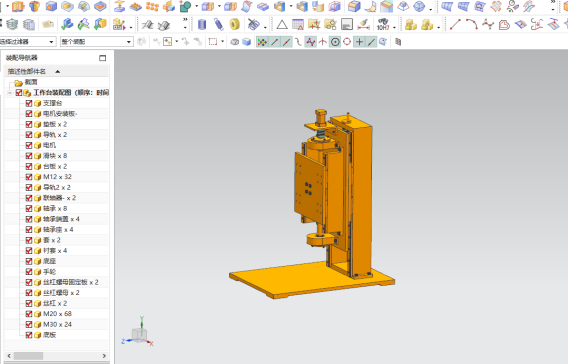Click the blue shaded cube icon in selection bar

tap(247, 42)
